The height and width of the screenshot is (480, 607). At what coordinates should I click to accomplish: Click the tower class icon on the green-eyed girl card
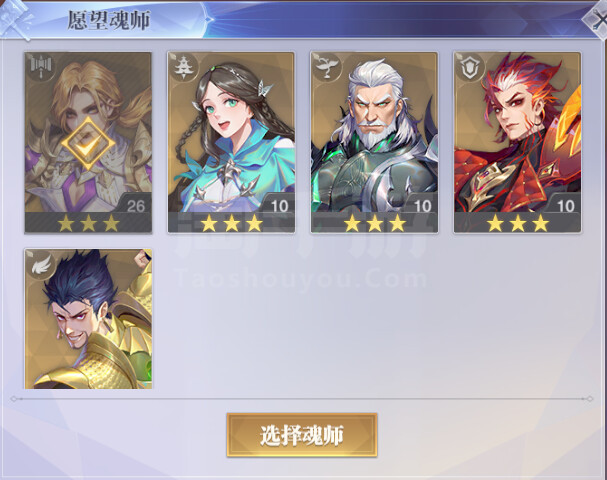point(182,67)
